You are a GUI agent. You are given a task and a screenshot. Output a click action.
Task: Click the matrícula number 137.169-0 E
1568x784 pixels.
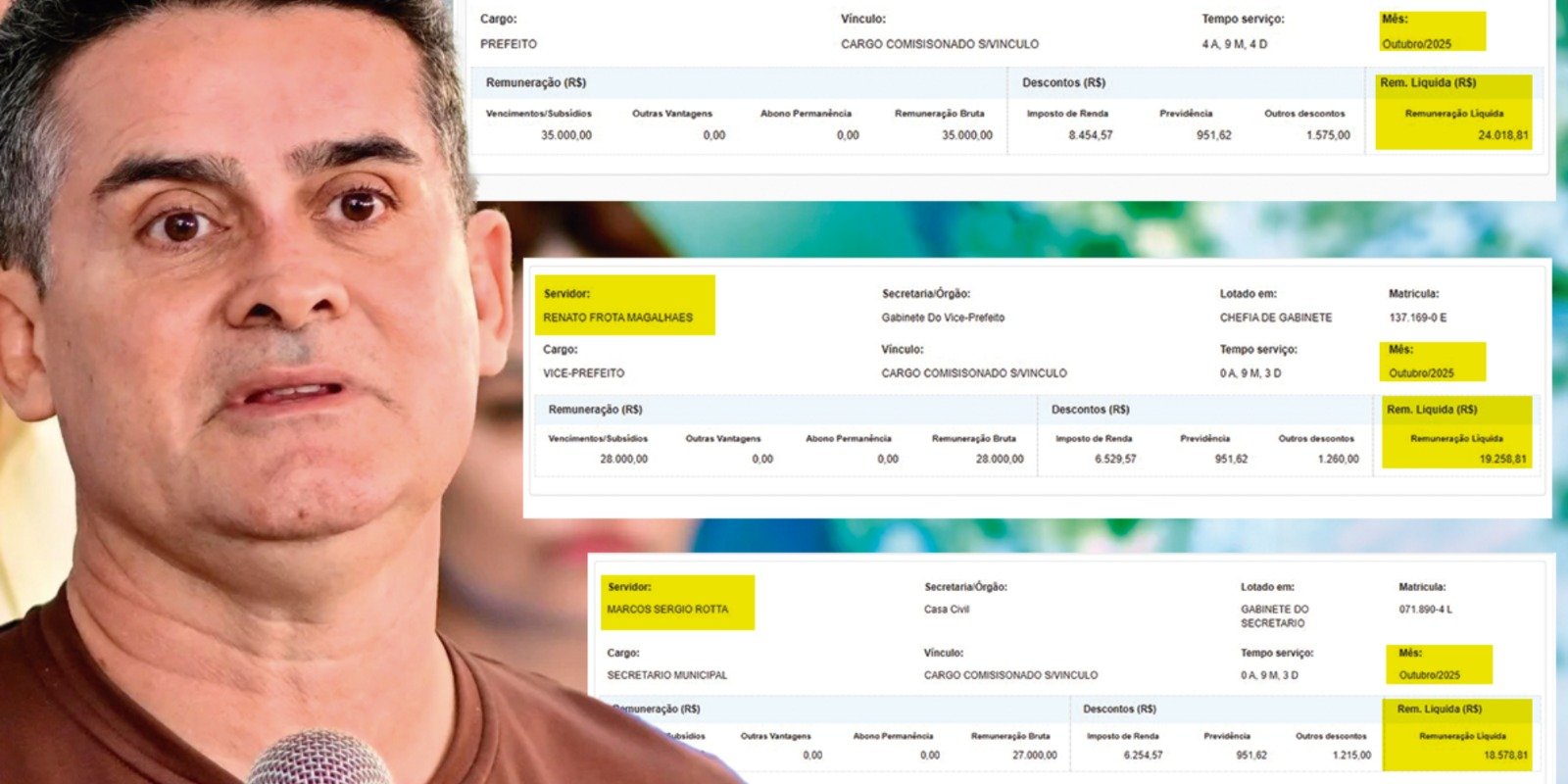click(1417, 318)
